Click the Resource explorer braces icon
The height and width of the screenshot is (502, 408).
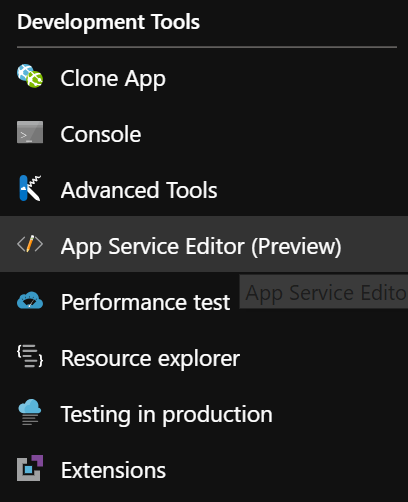click(x=30, y=356)
